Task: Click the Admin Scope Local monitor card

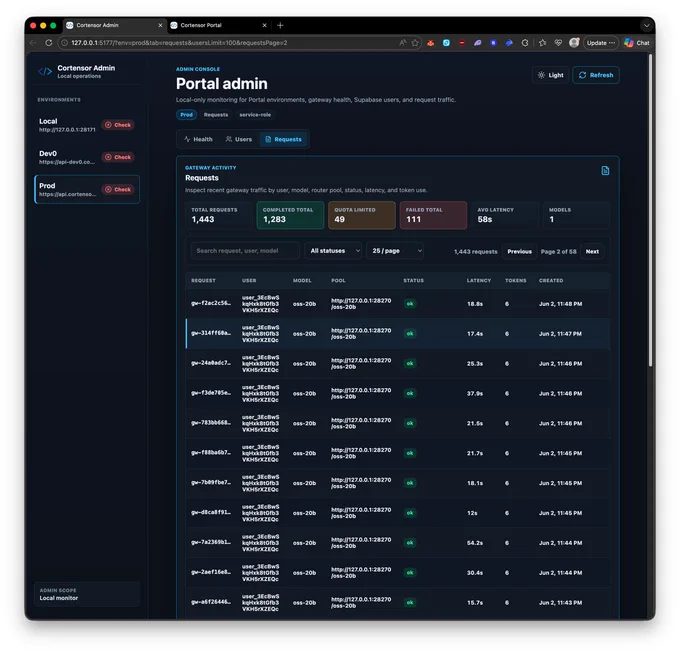Action: click(87, 594)
